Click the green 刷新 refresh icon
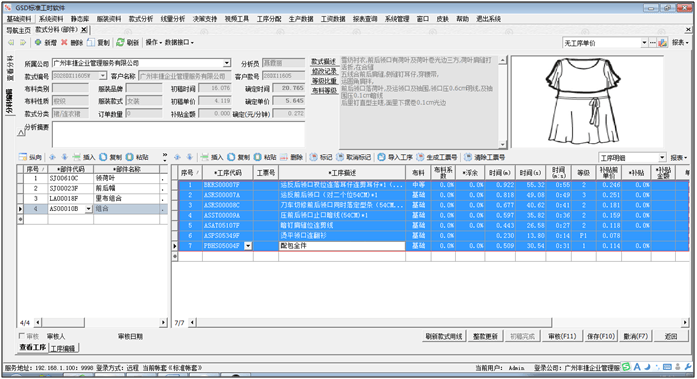697x379 pixels. click(120, 42)
